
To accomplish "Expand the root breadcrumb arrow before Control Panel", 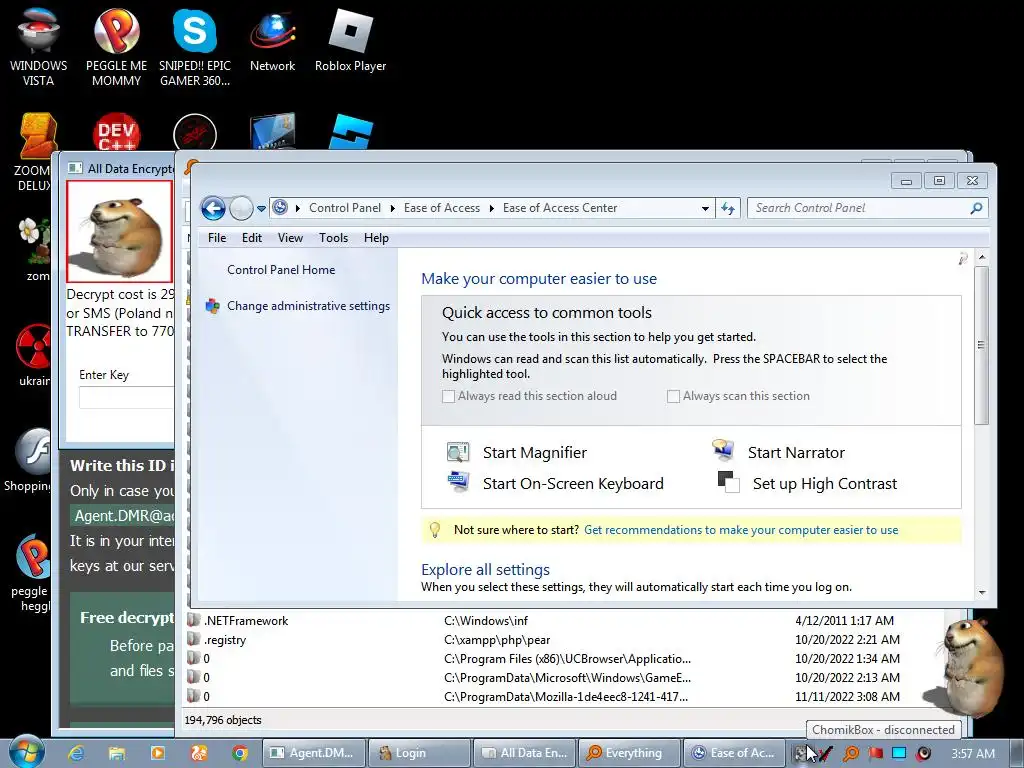I will (x=298, y=208).
